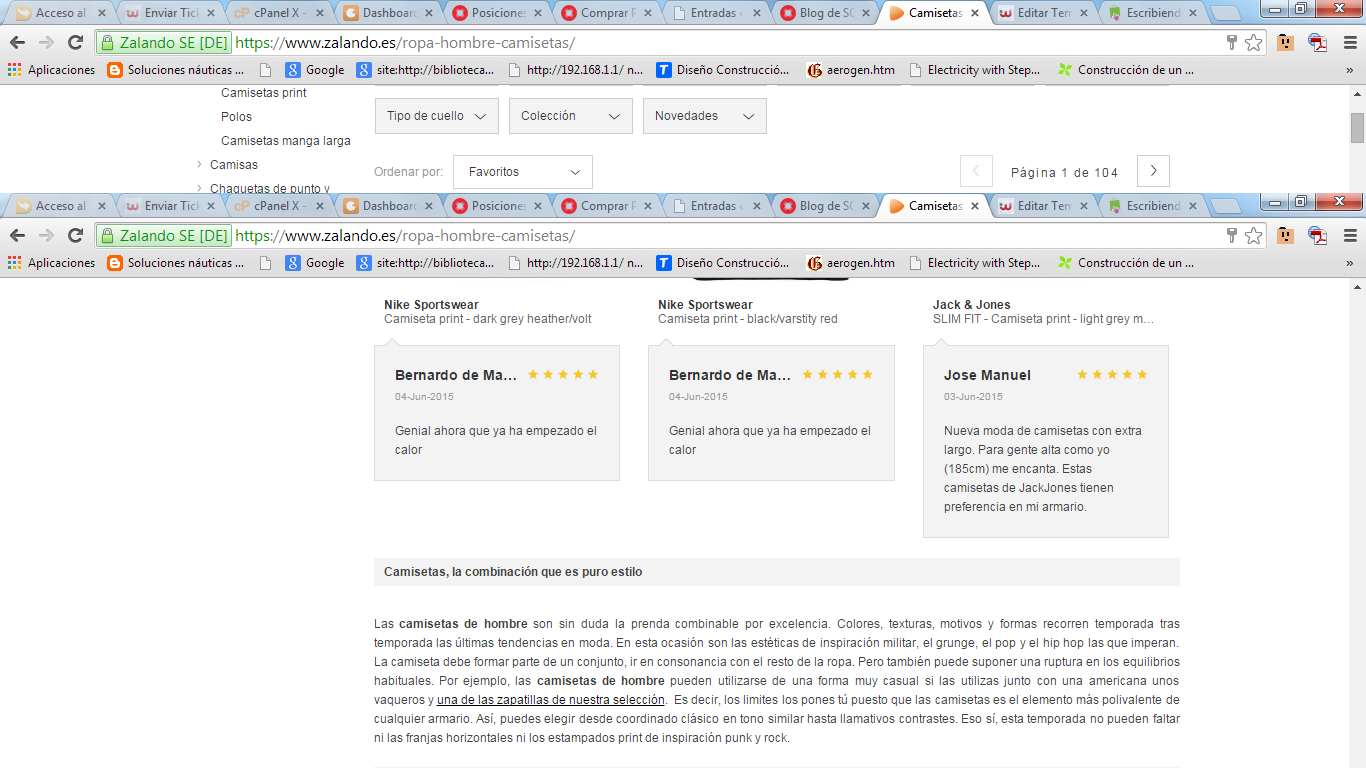This screenshot has width=1366, height=768.
Task: Open the Construcción de un bookmark in lower window
Action: pyautogui.click(x=1126, y=263)
